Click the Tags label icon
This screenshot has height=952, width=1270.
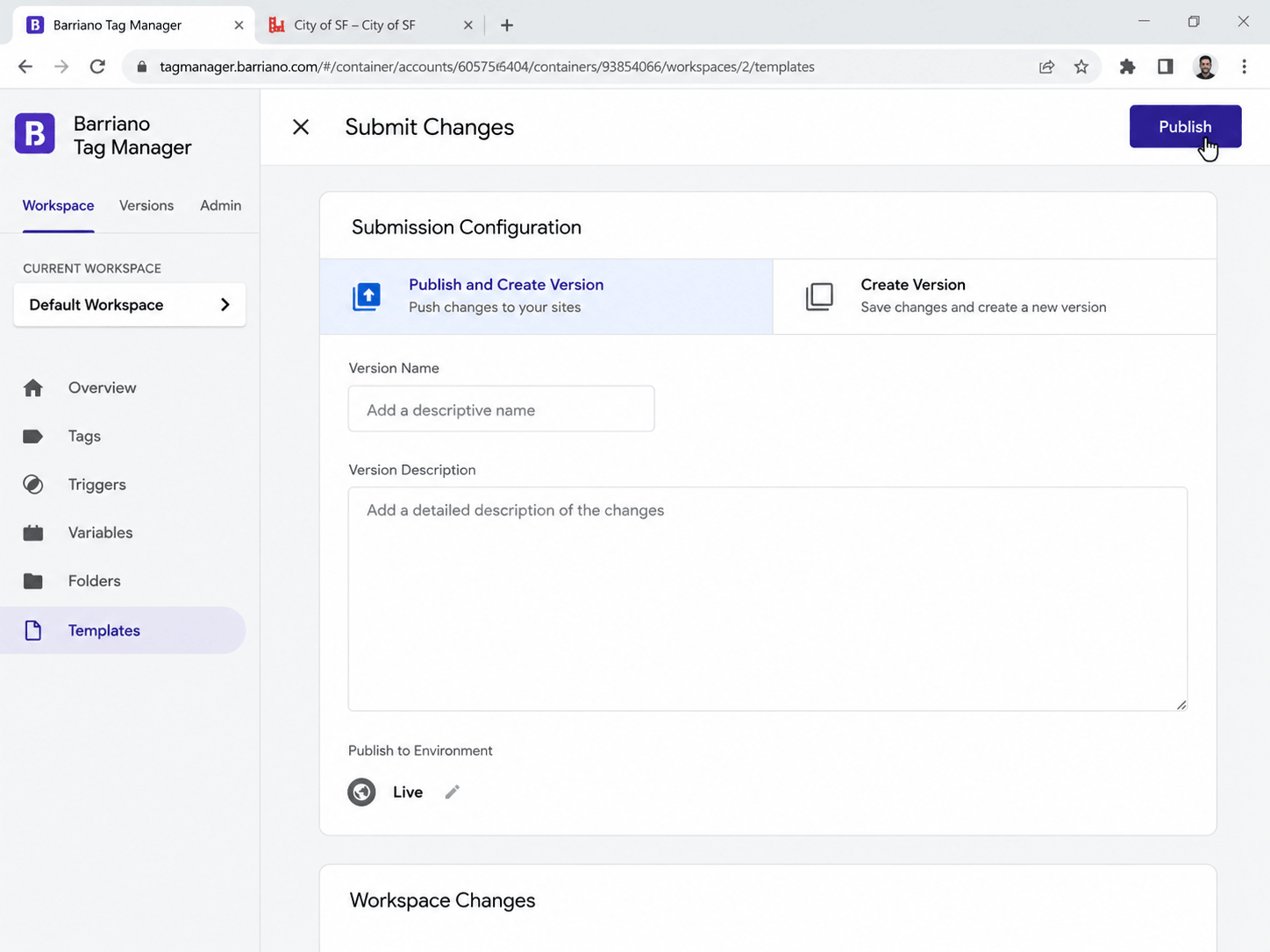tap(33, 436)
